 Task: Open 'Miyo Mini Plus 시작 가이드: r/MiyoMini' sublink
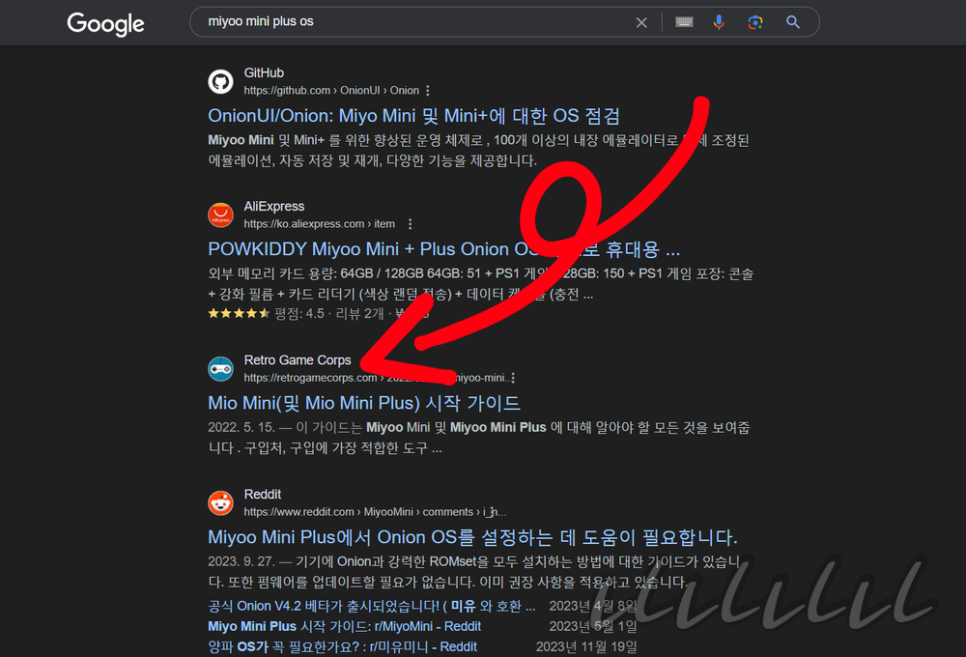tap(344, 626)
